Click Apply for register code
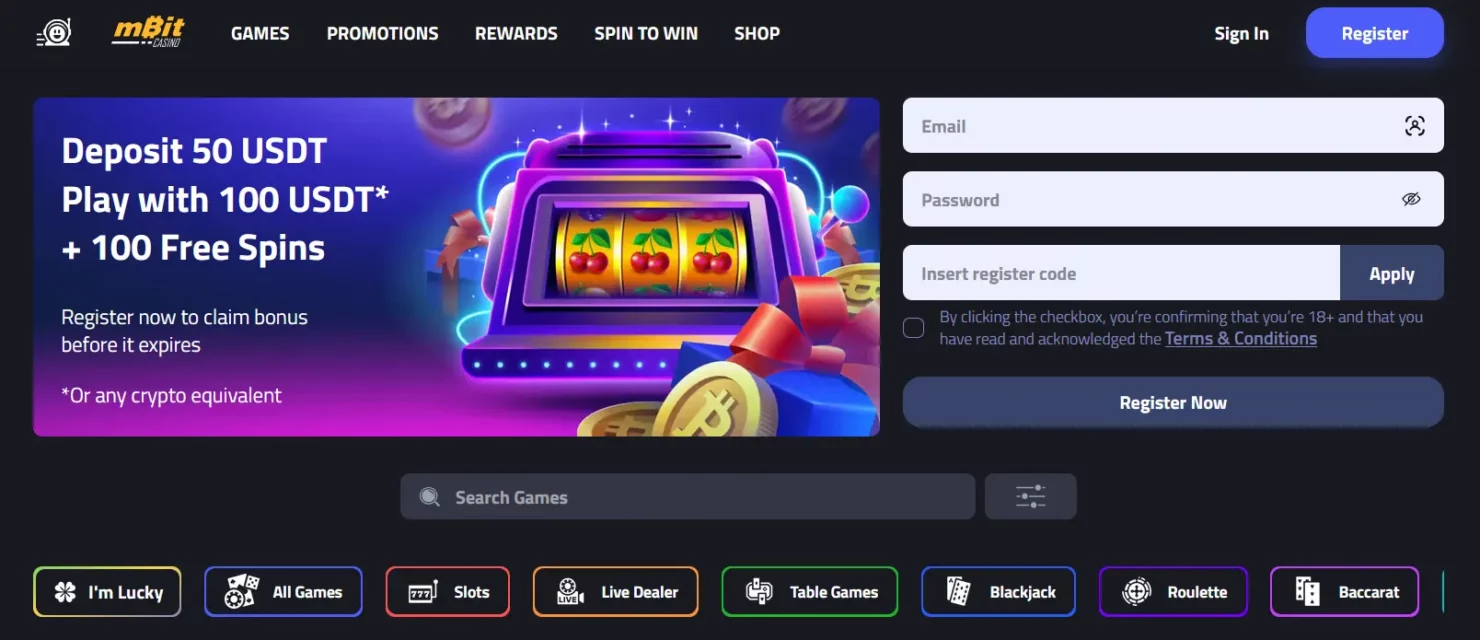This screenshot has height=640, width=1480. 1391,273
